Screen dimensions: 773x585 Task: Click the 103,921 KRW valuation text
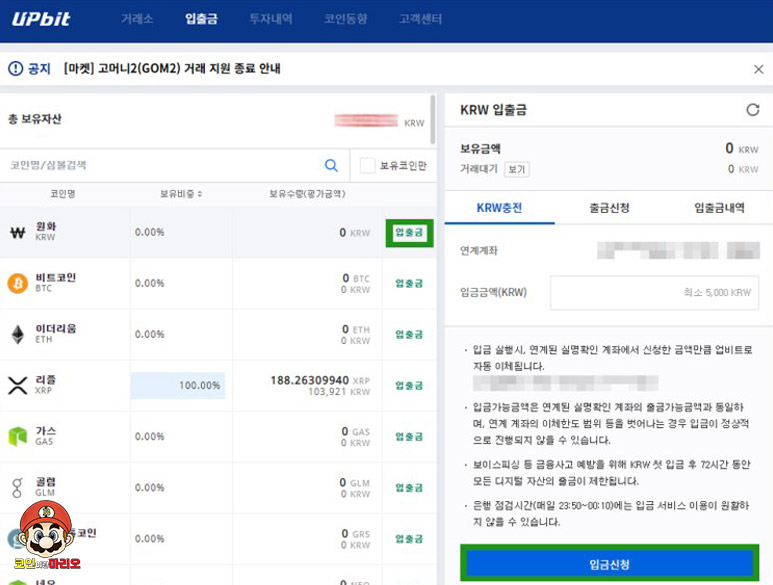click(x=339, y=392)
